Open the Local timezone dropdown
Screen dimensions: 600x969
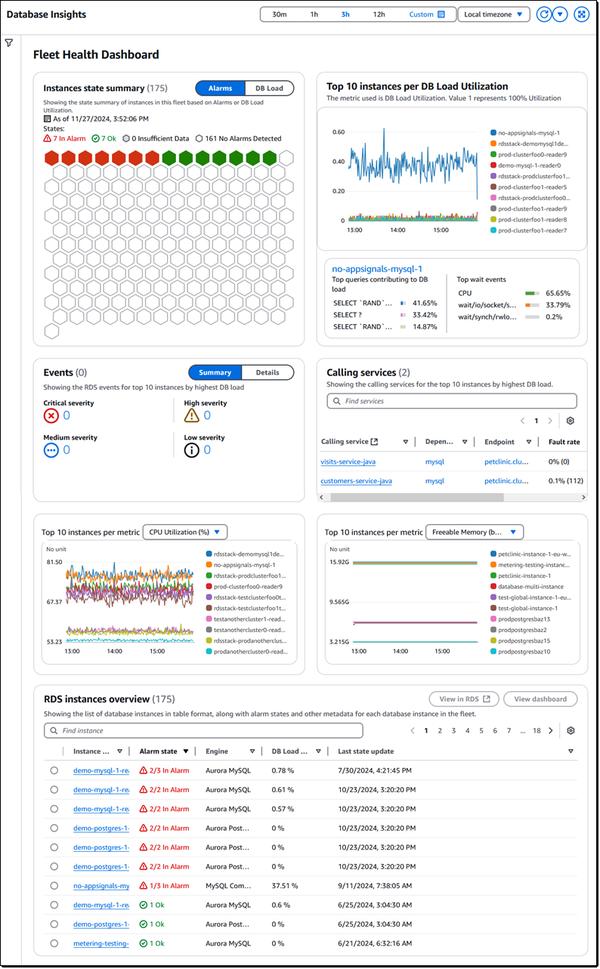click(x=493, y=14)
